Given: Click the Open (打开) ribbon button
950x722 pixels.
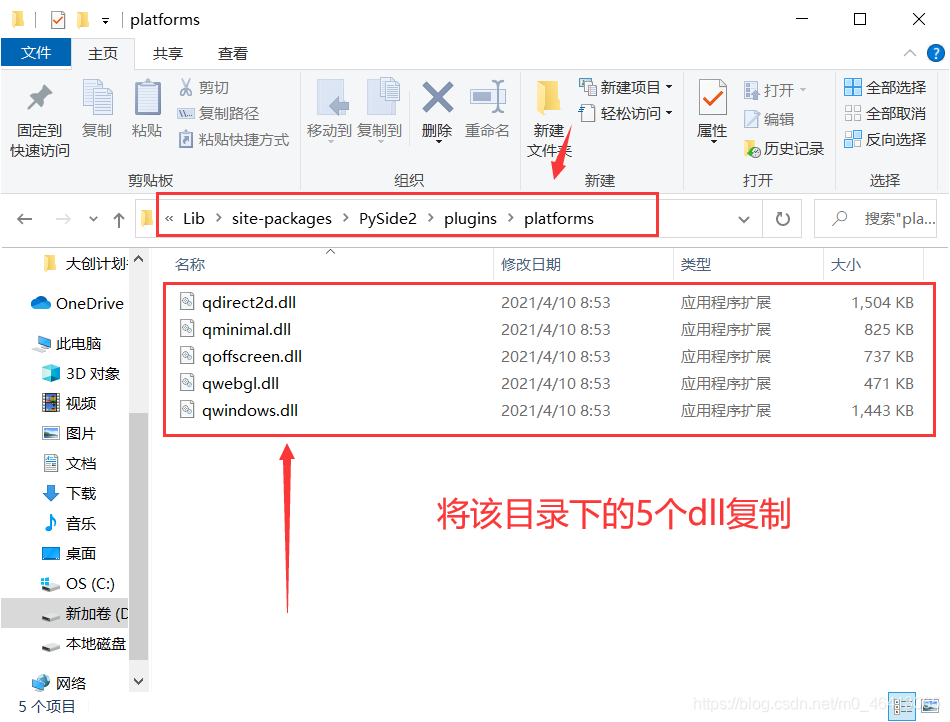Looking at the screenshot, I should tap(776, 90).
